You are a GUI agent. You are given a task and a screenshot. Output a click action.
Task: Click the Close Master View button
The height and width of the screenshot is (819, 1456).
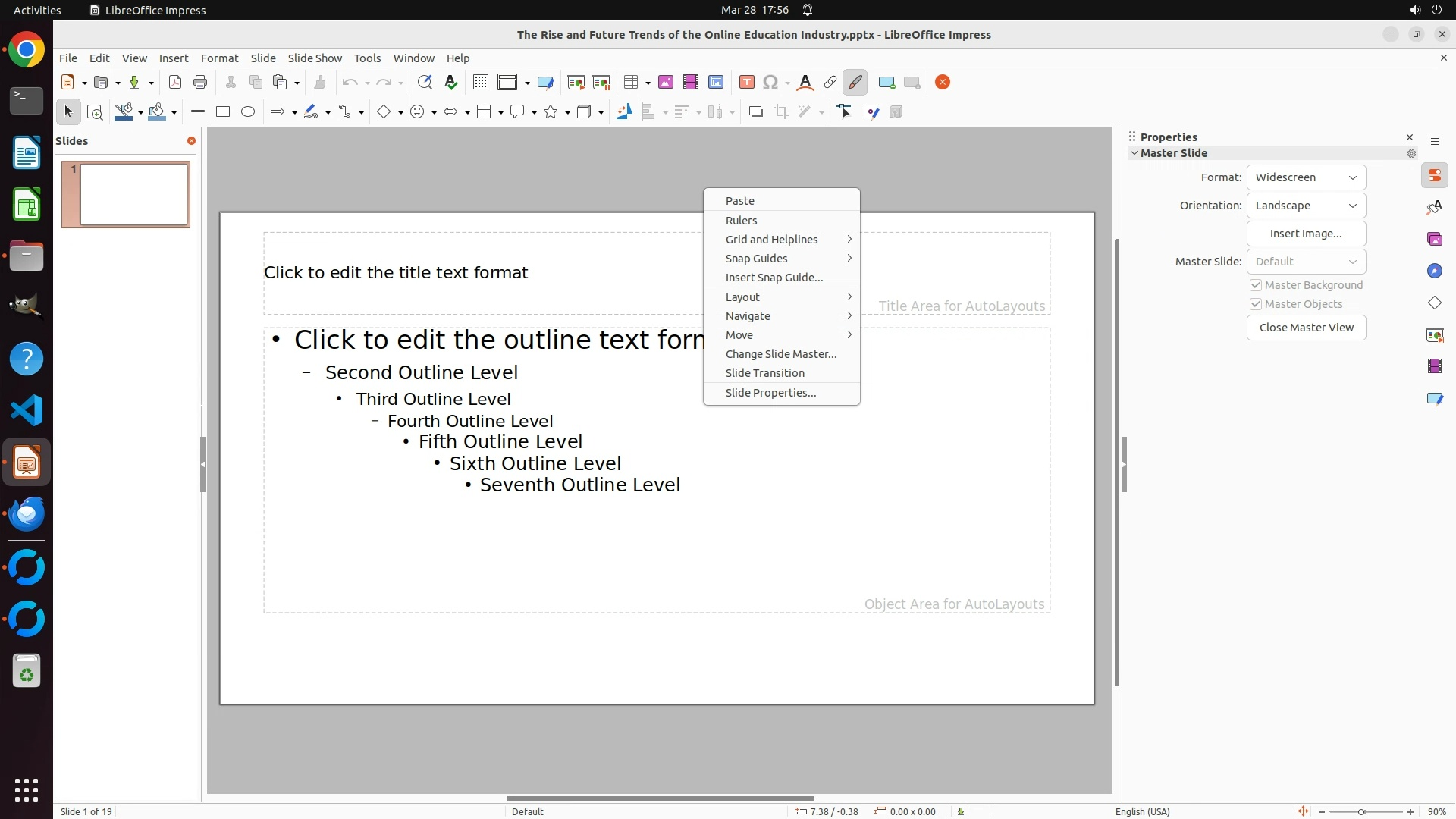[1306, 328]
